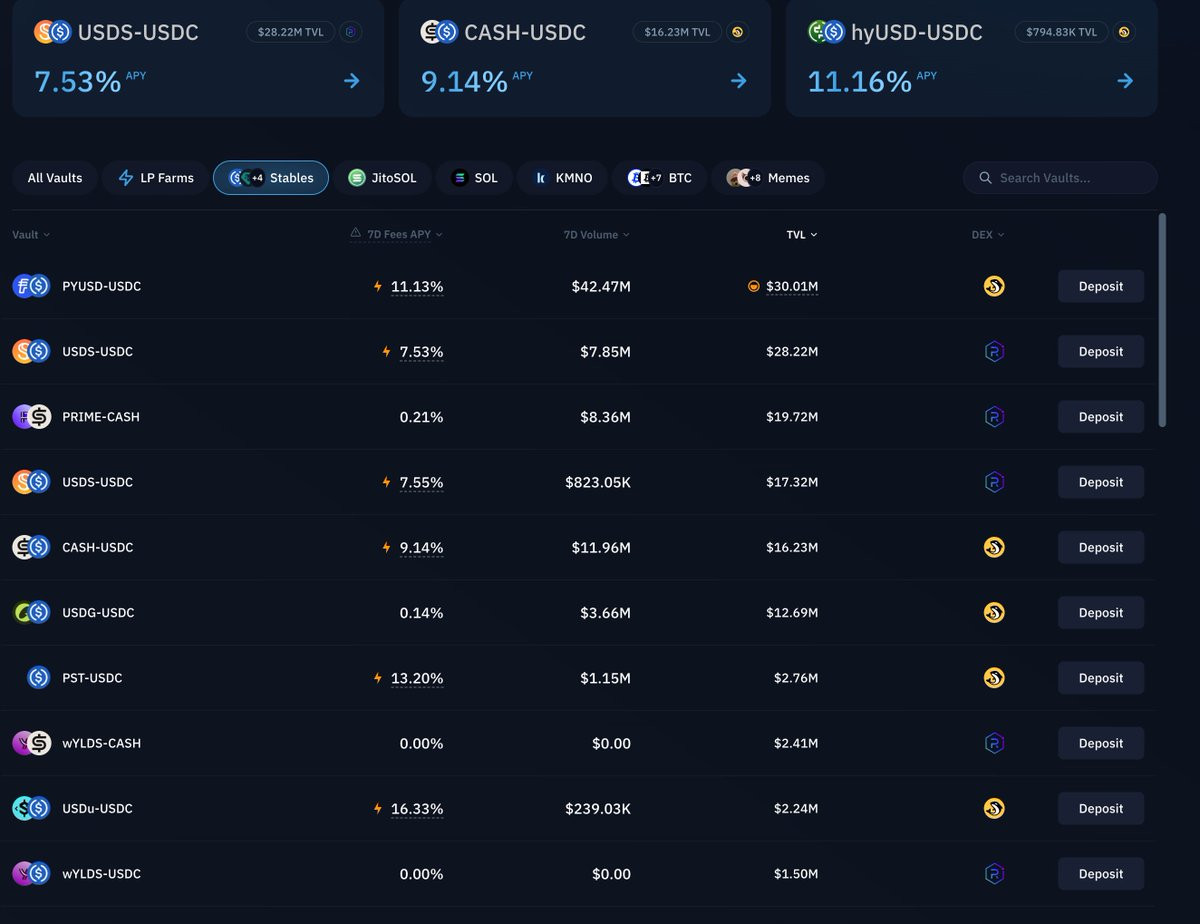
Task: Click $794.83K TVL badge on featured card
Action: pyautogui.click(x=1061, y=32)
